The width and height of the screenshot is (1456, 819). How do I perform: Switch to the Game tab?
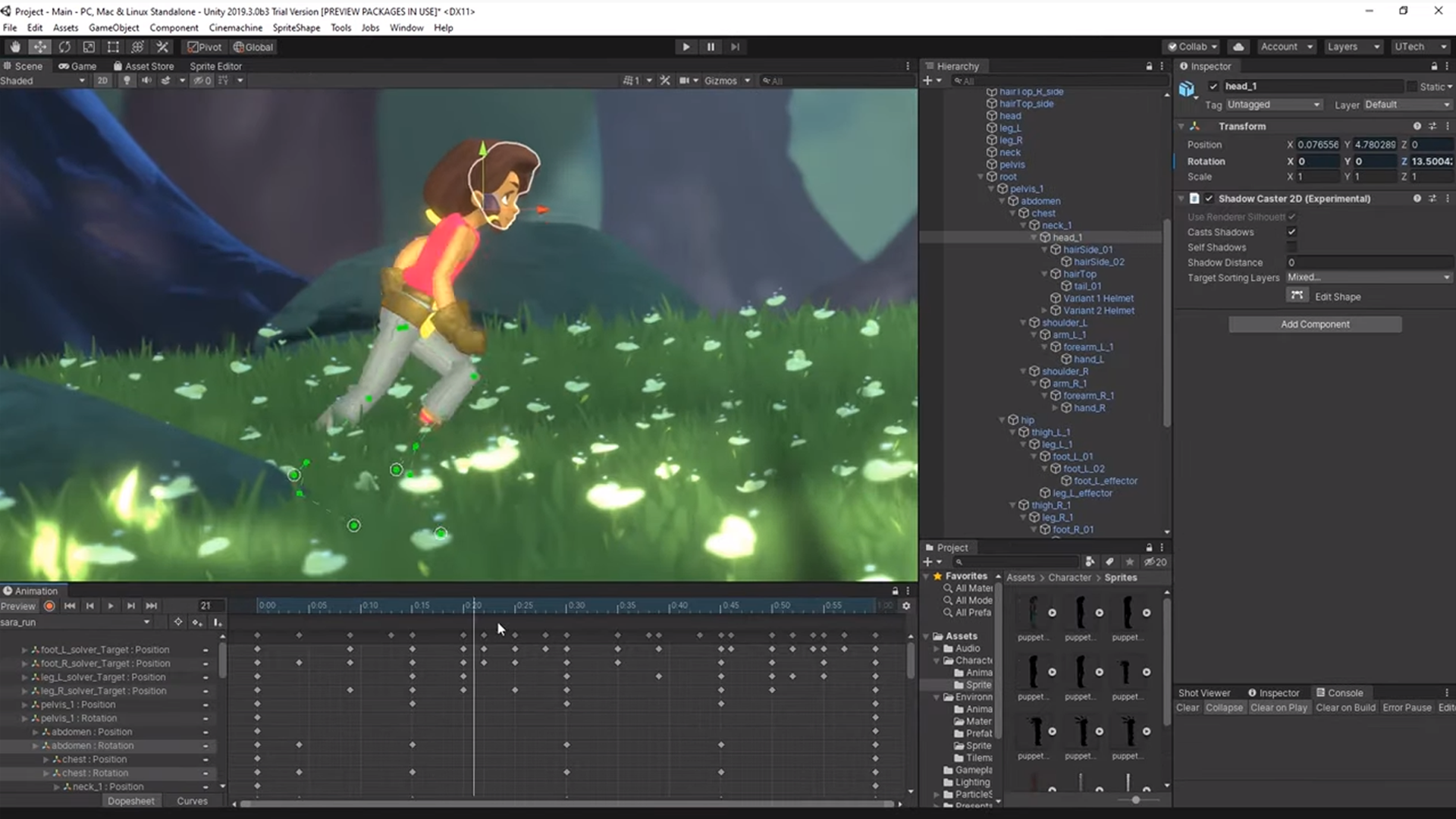pos(78,66)
